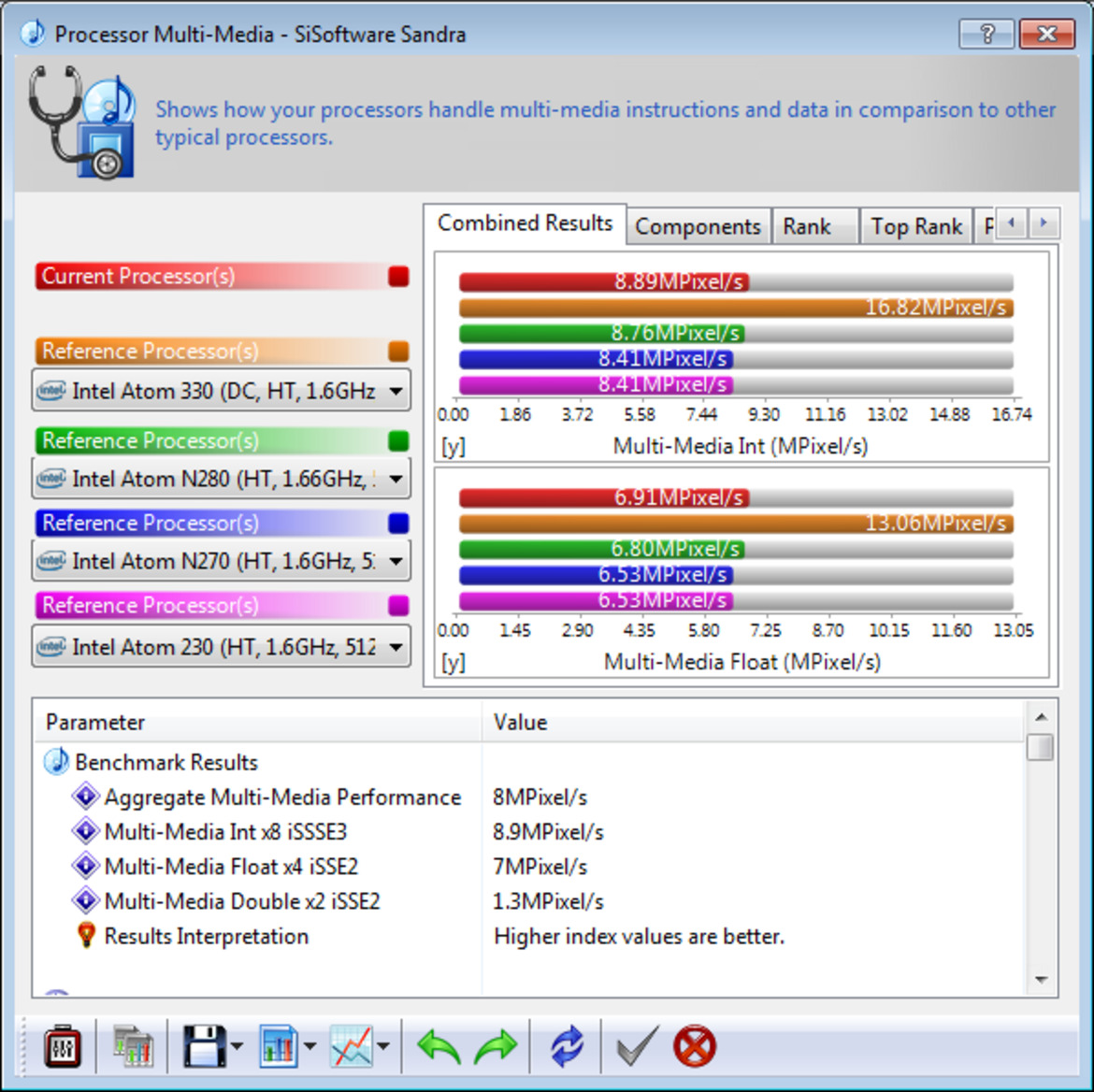Click the diamond icon beside Multi-Media Float
The width and height of the screenshot is (1094, 1092).
pyautogui.click(x=86, y=866)
